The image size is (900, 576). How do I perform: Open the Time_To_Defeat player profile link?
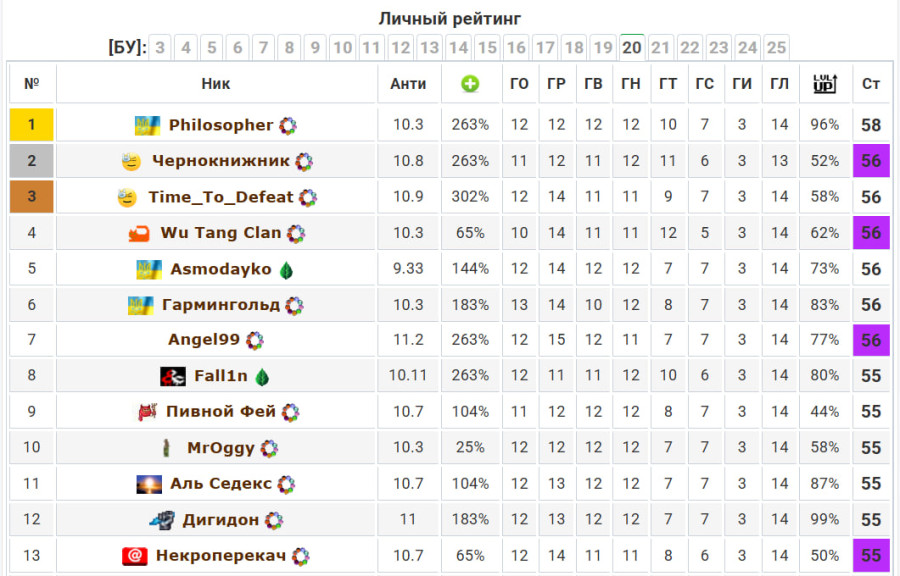tap(220, 197)
